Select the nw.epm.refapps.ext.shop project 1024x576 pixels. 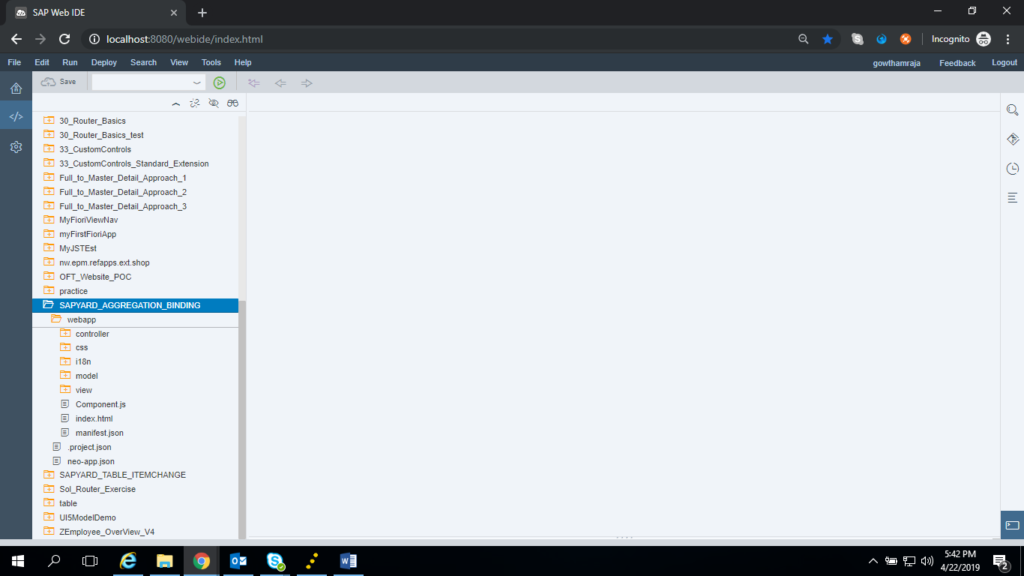tap(104, 263)
